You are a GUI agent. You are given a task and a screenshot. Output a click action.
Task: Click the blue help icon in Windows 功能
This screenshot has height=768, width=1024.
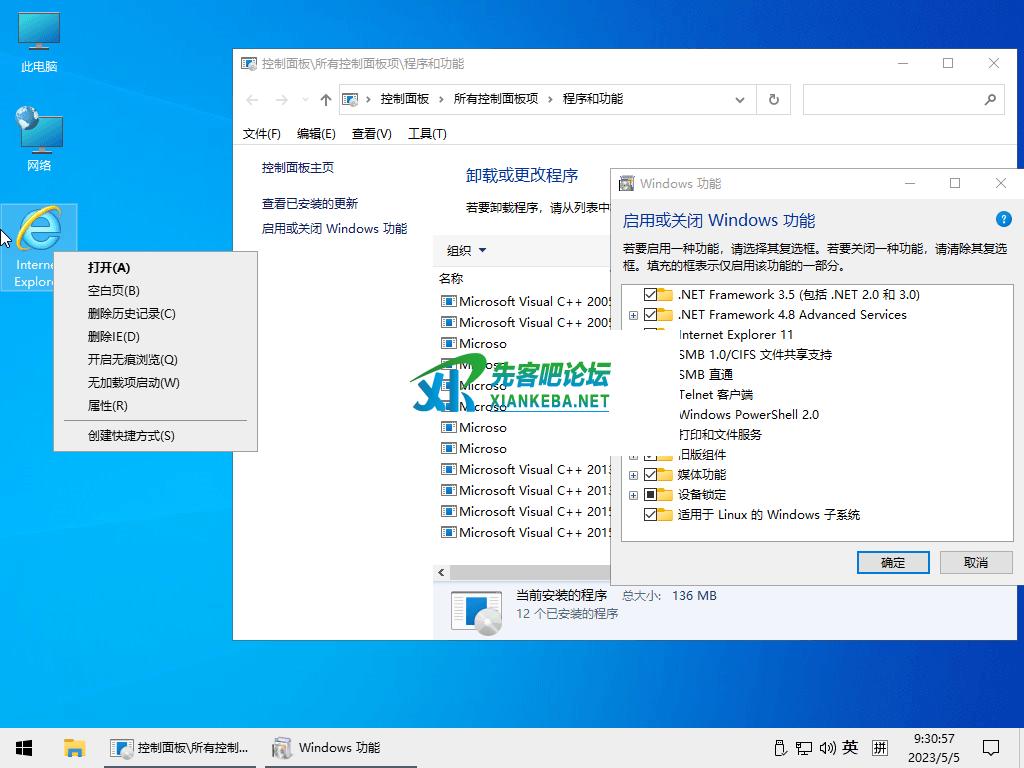click(x=1003, y=220)
